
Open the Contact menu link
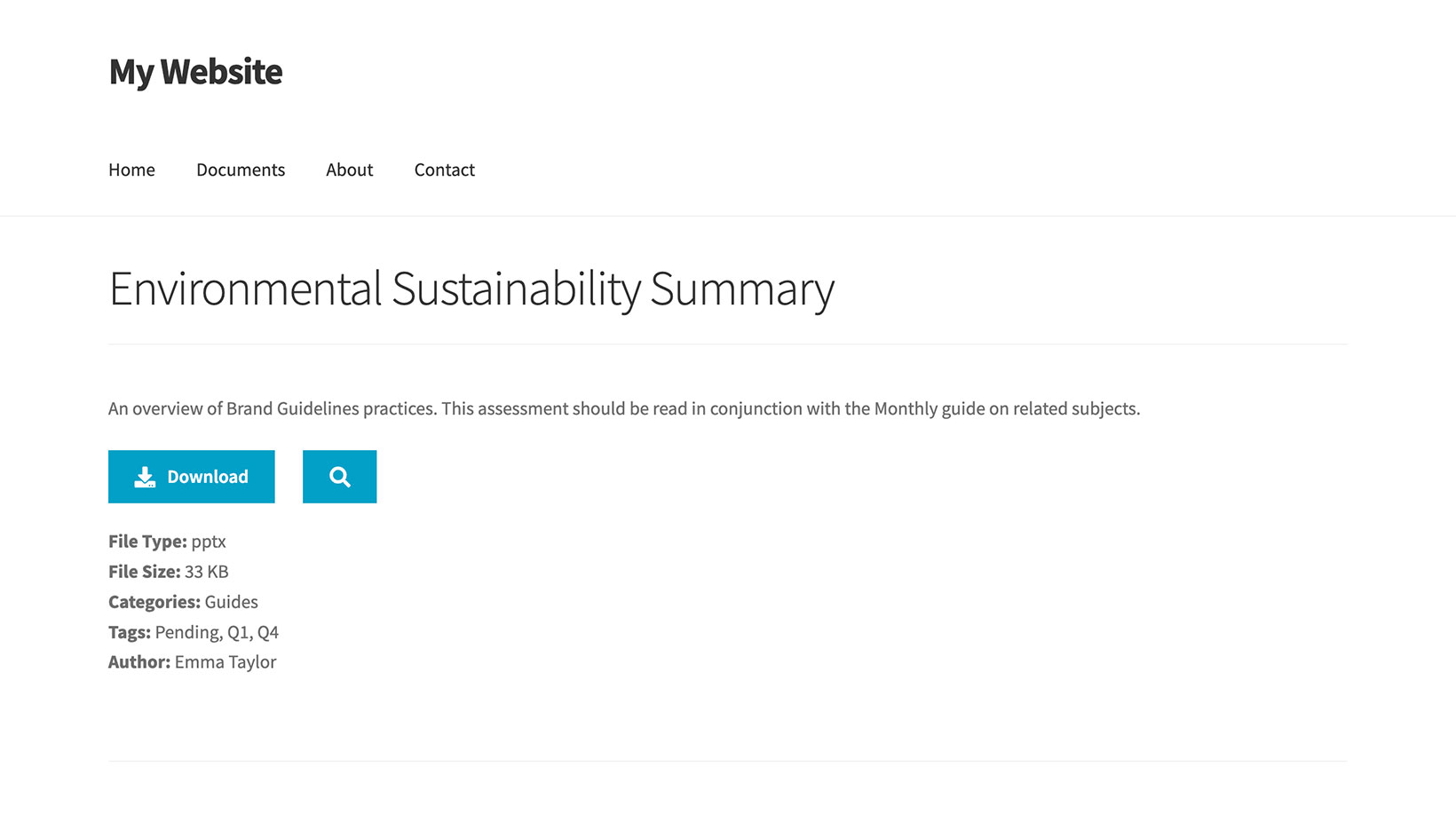point(444,170)
